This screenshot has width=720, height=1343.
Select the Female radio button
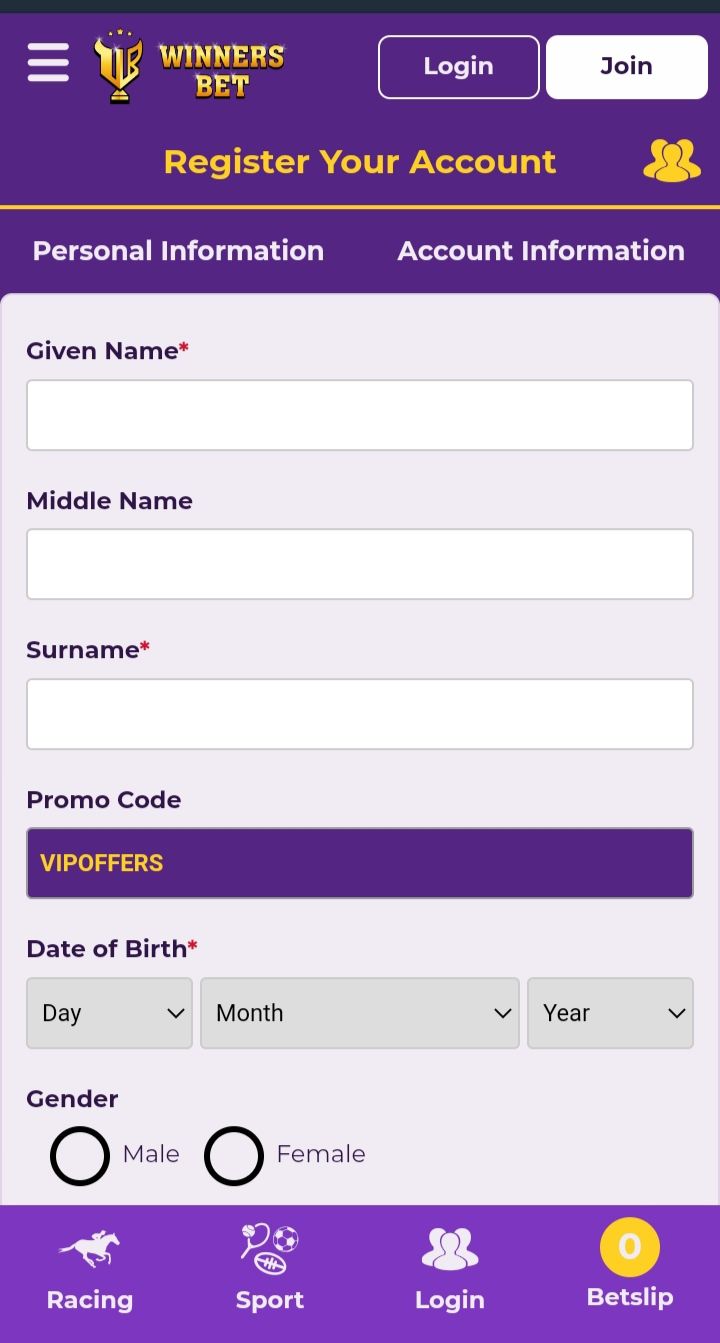(x=234, y=1155)
